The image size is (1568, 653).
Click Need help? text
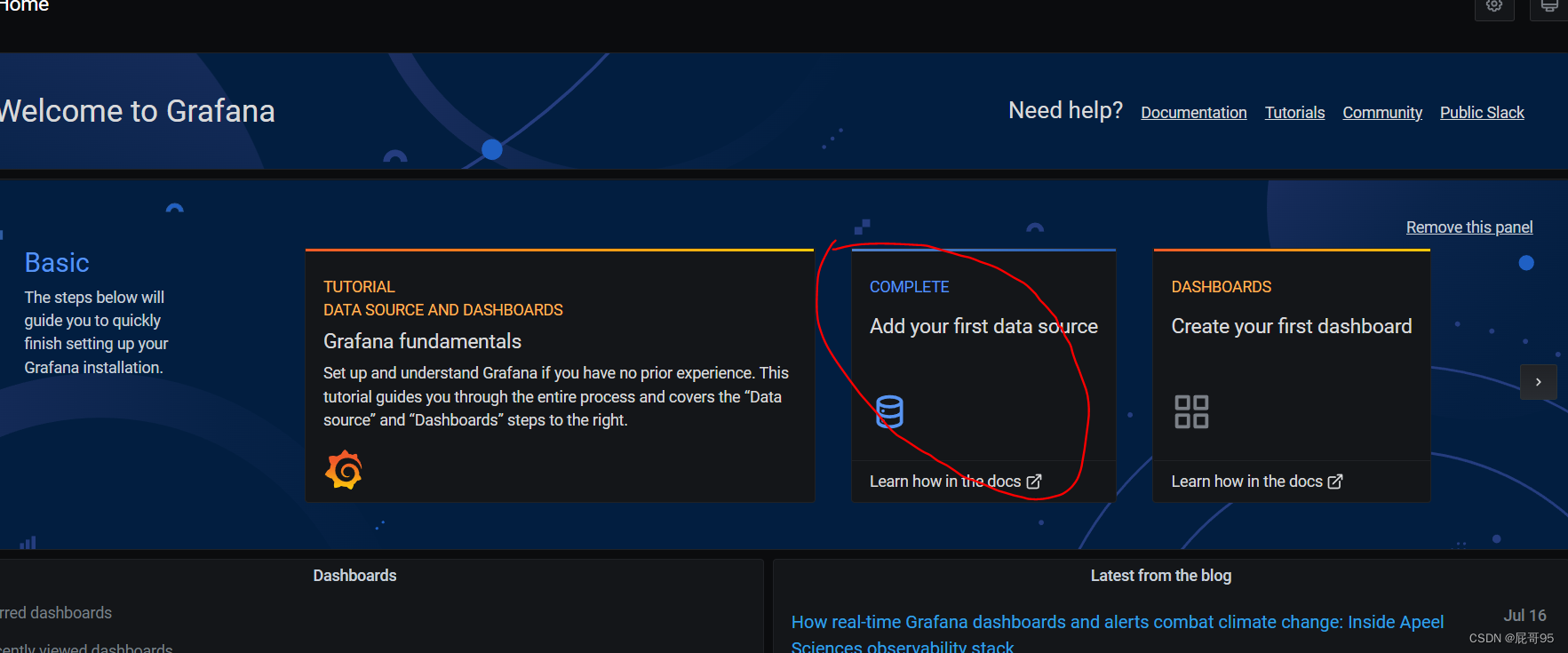coord(1065,110)
